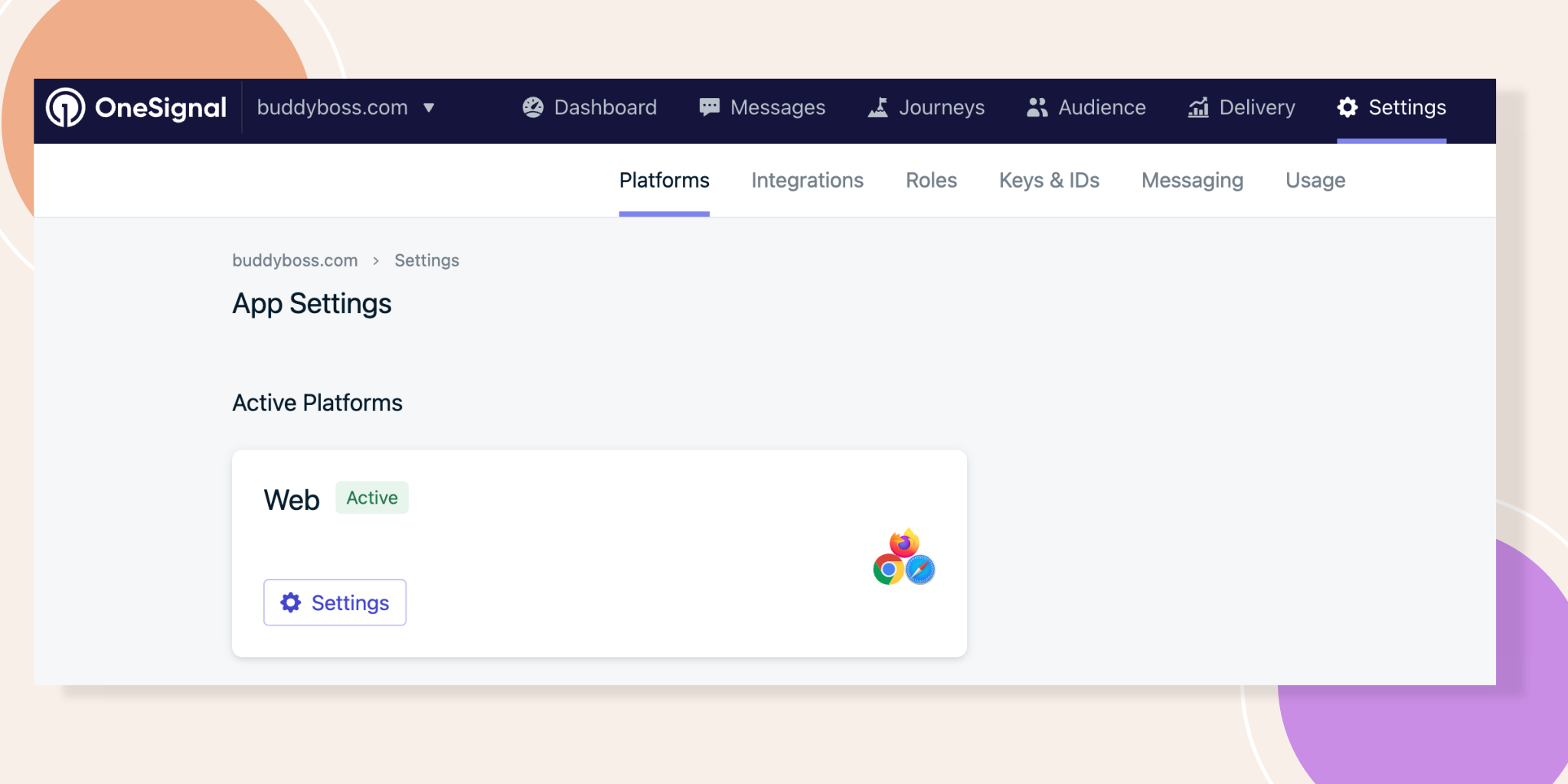Click the OneSignal logo icon
This screenshot has height=784, width=1568.
66,107
